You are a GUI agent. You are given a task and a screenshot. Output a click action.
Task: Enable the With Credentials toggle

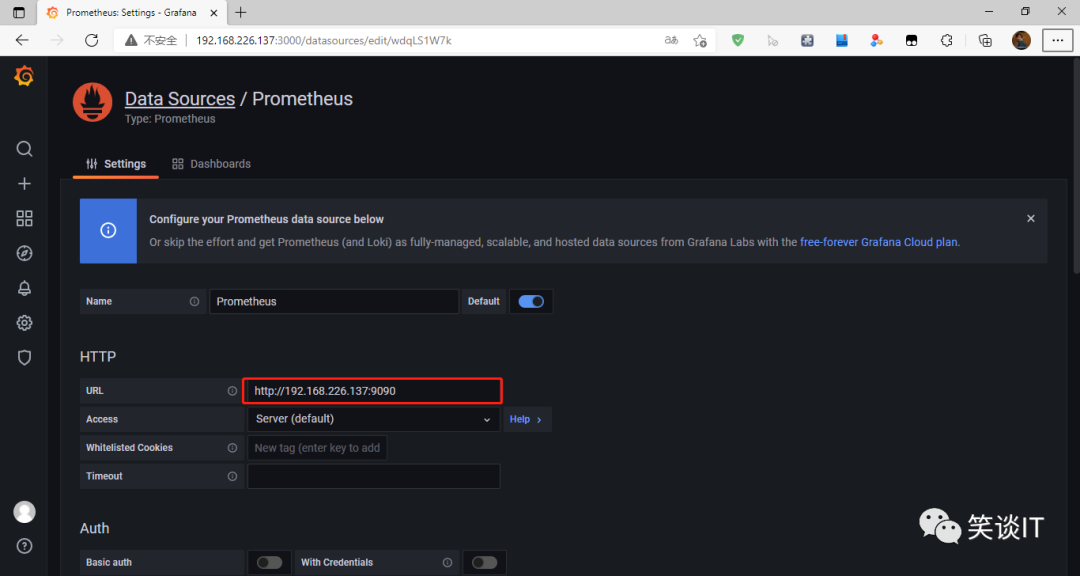(484, 562)
